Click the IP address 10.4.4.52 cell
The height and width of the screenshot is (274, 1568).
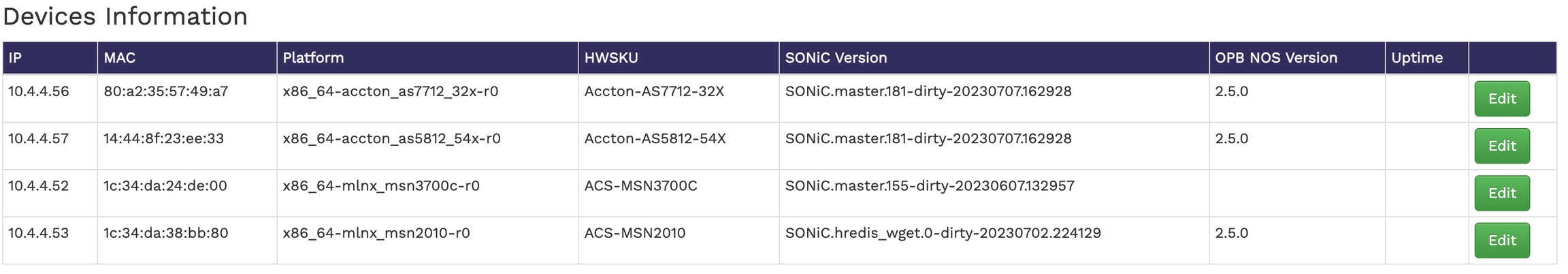click(39, 186)
